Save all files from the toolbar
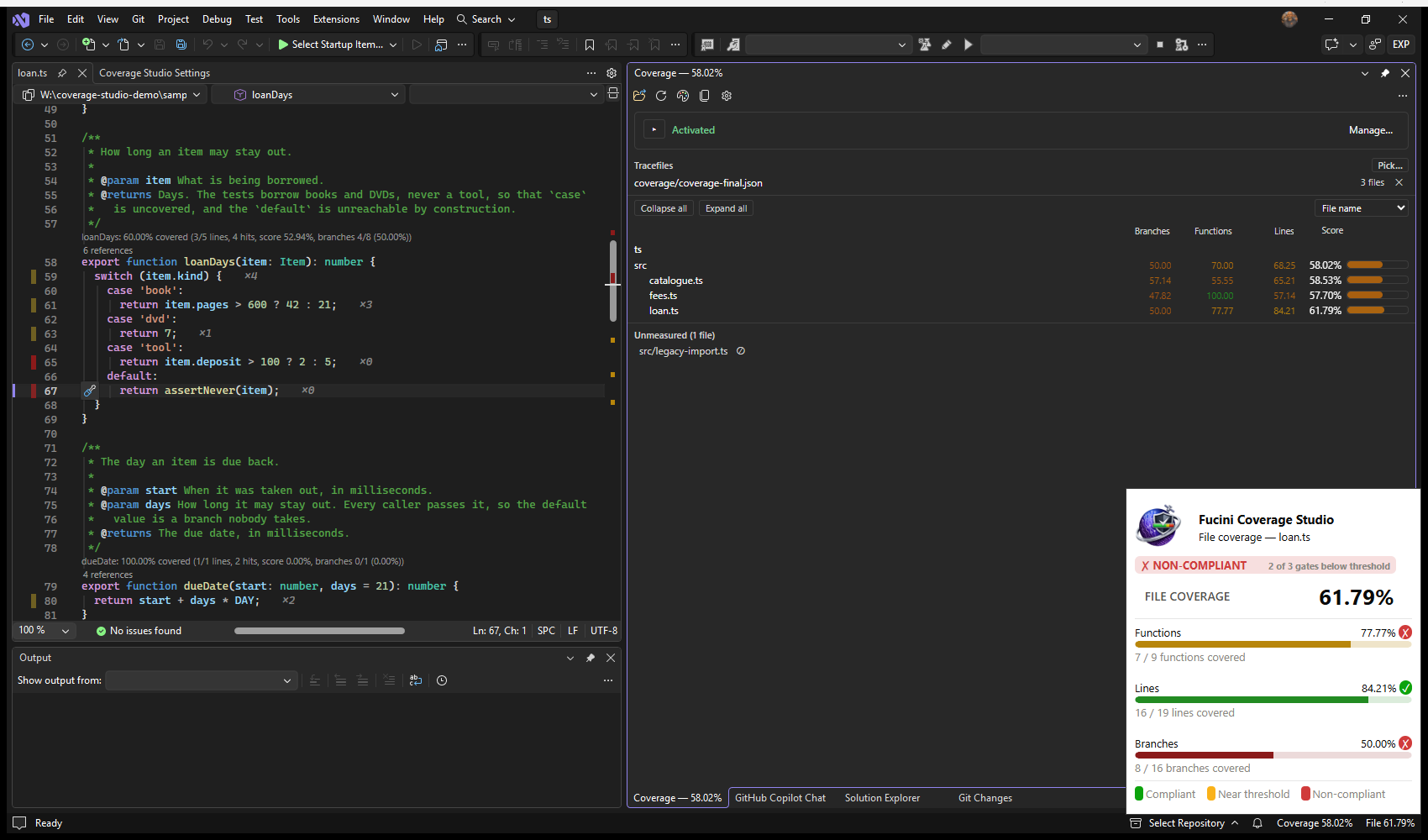The image size is (1428, 840). point(181,45)
